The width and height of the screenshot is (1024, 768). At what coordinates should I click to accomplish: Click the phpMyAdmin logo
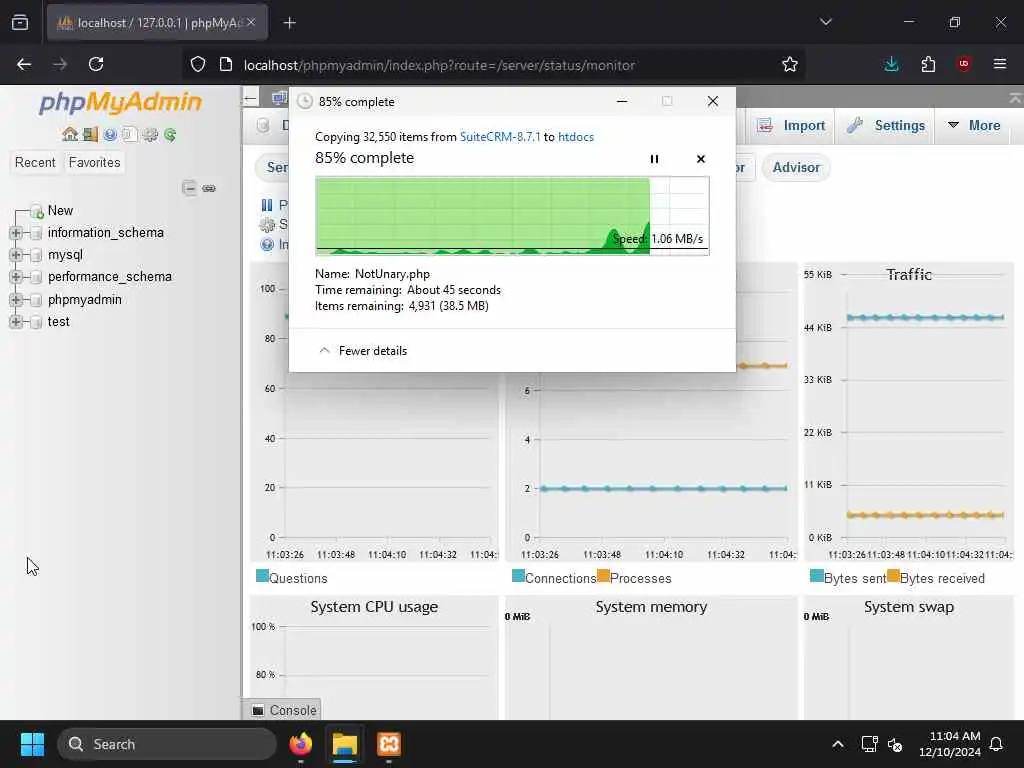(121, 102)
